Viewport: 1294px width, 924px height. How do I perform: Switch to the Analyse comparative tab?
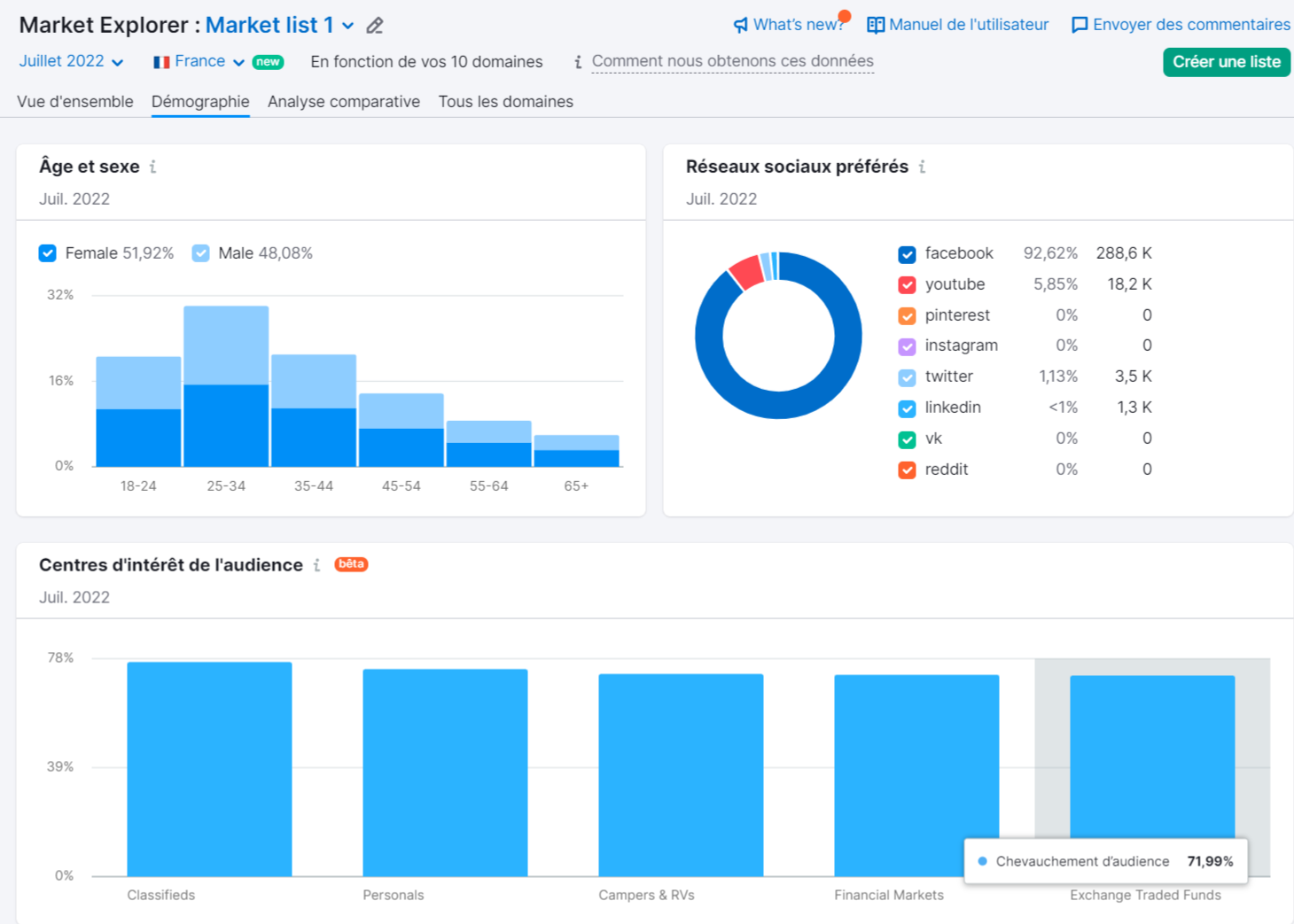click(343, 101)
